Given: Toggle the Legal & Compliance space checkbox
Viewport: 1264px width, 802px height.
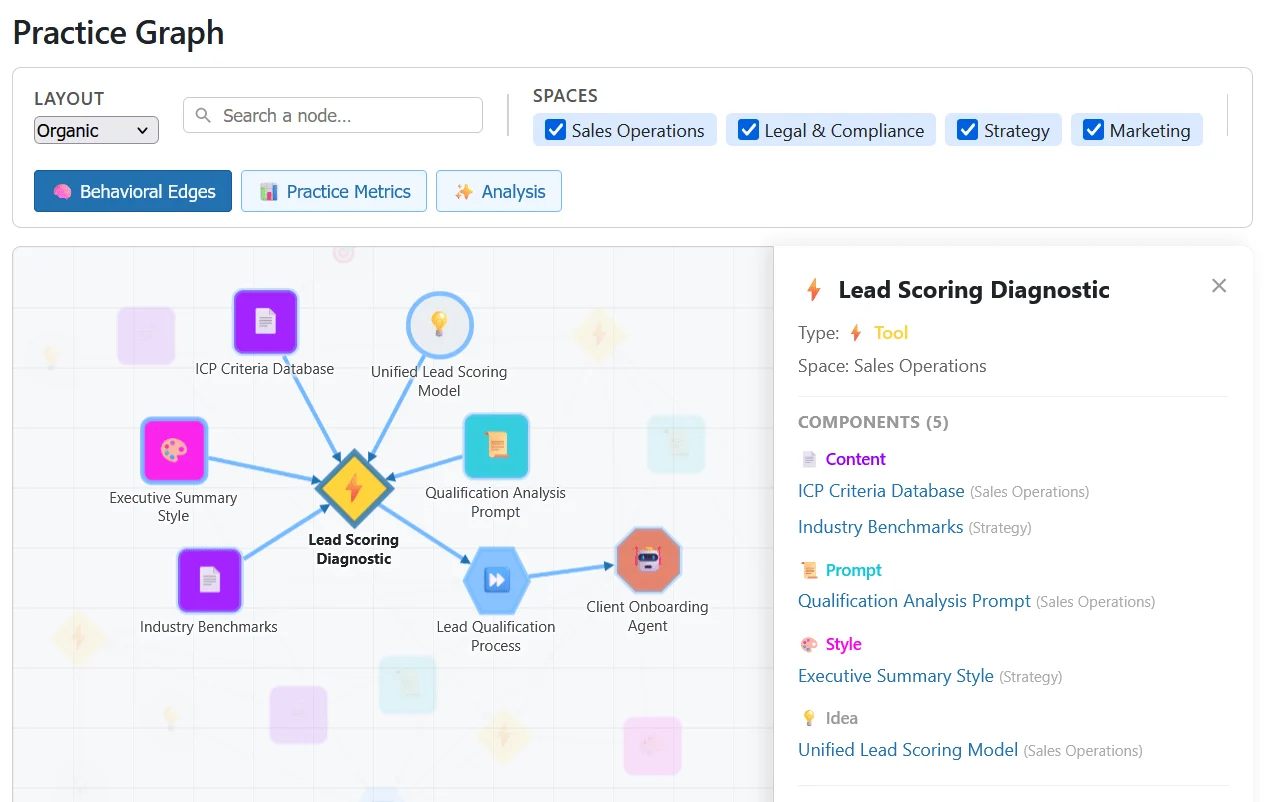Looking at the screenshot, I should 748,130.
